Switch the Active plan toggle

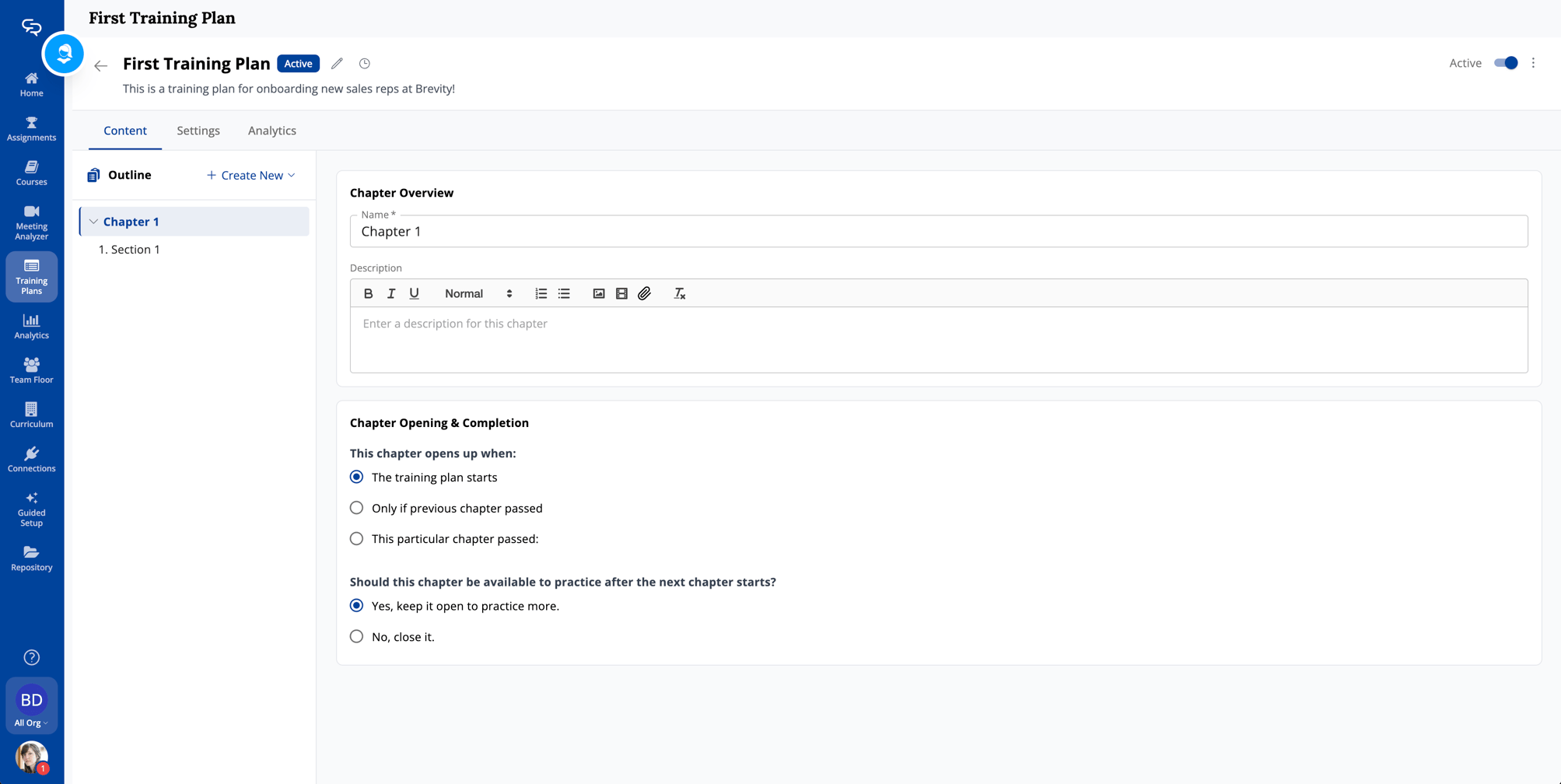[x=1506, y=63]
